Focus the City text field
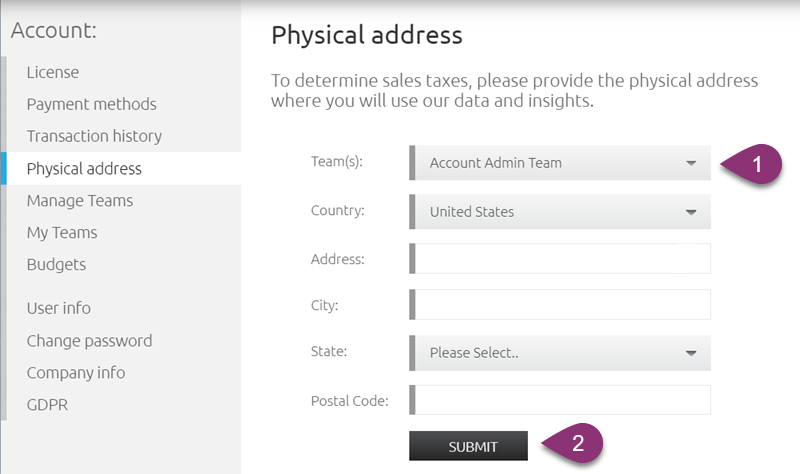 click(560, 305)
